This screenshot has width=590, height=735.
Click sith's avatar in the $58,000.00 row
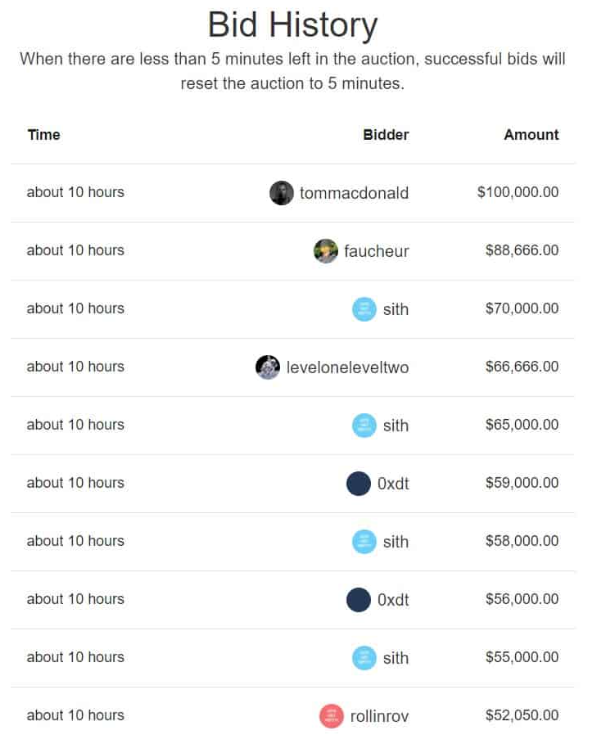[364, 541]
